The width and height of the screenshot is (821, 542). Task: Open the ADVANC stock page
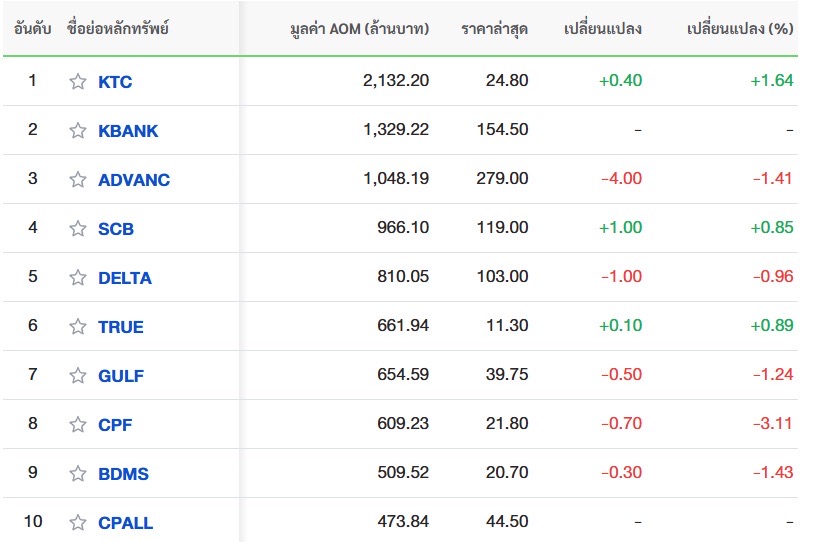pos(134,180)
